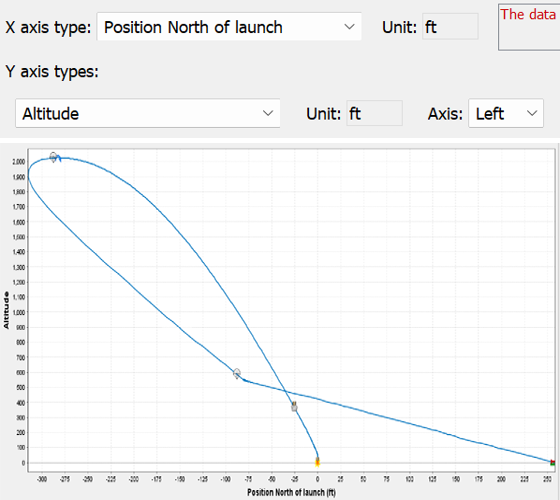Click the motor burnout marker on ascent curve
This screenshot has height=500, width=560.
pyautogui.click(x=294, y=407)
